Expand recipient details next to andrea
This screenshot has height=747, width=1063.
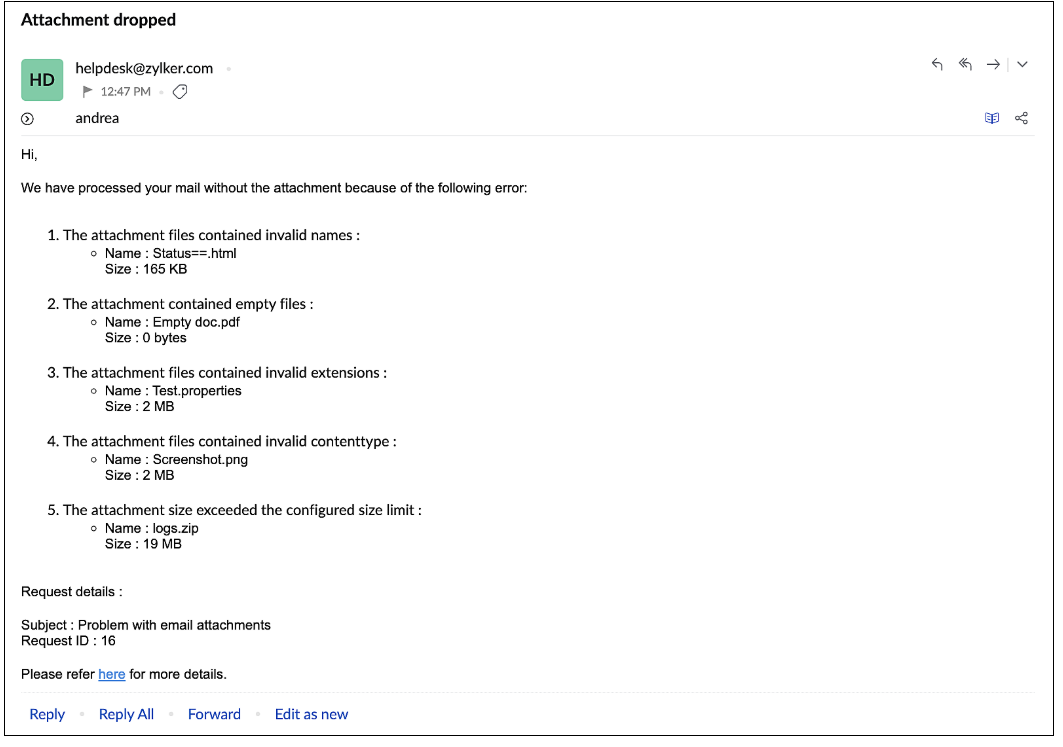click(27, 119)
